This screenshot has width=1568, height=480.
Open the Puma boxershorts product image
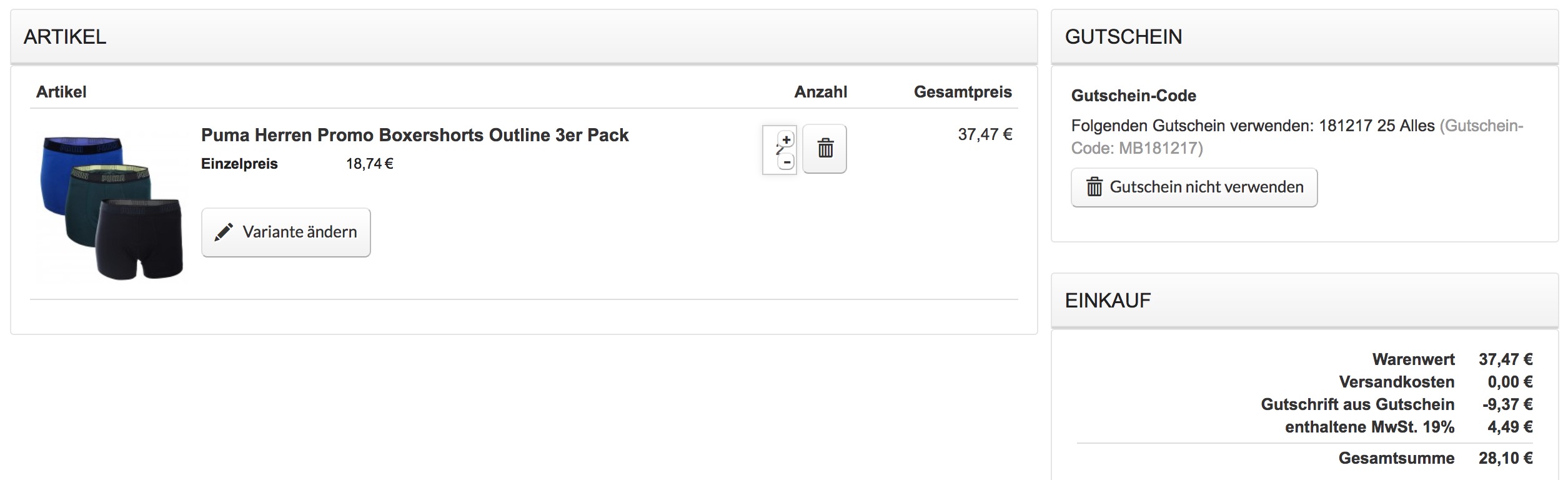[112, 205]
